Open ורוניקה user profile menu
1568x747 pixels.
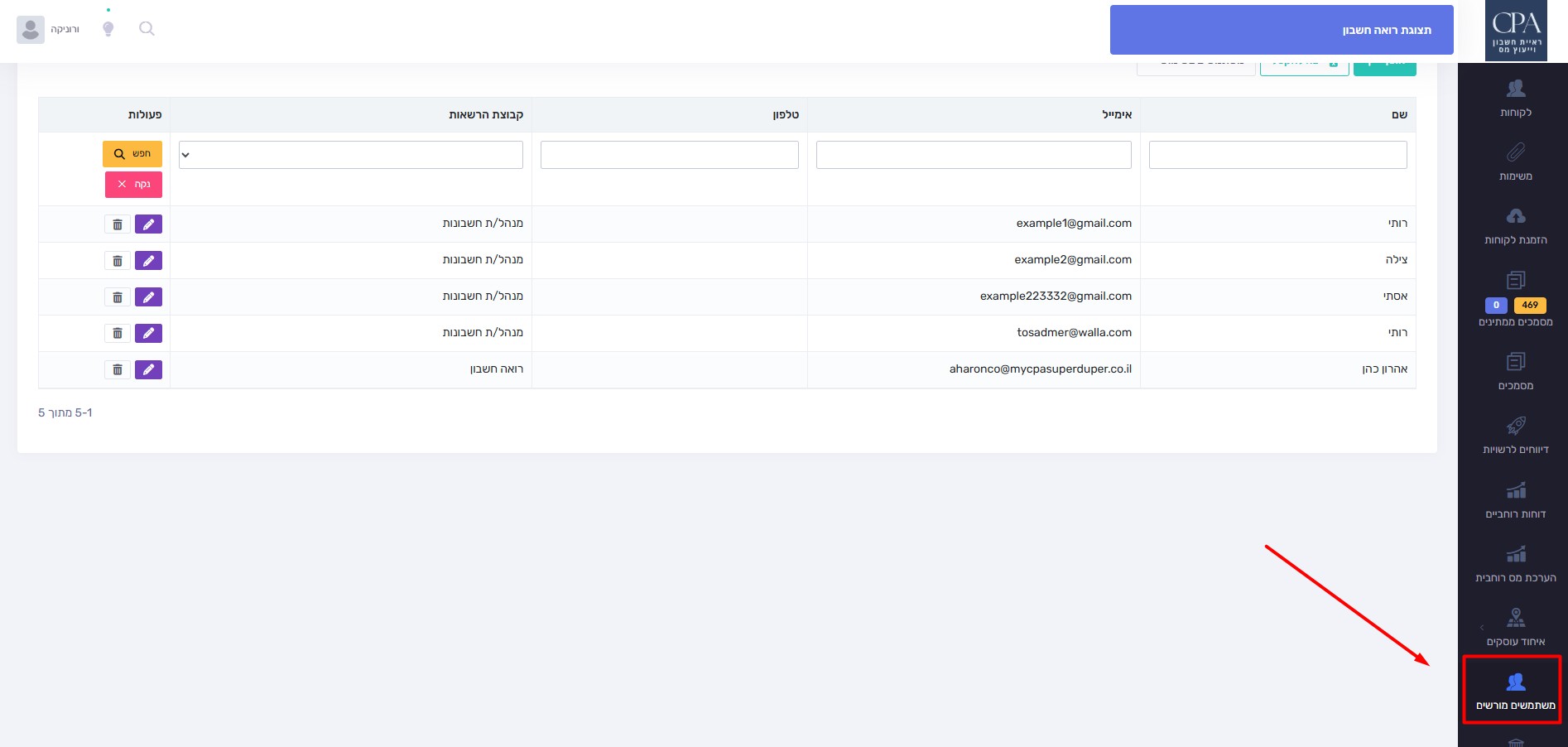tap(48, 29)
